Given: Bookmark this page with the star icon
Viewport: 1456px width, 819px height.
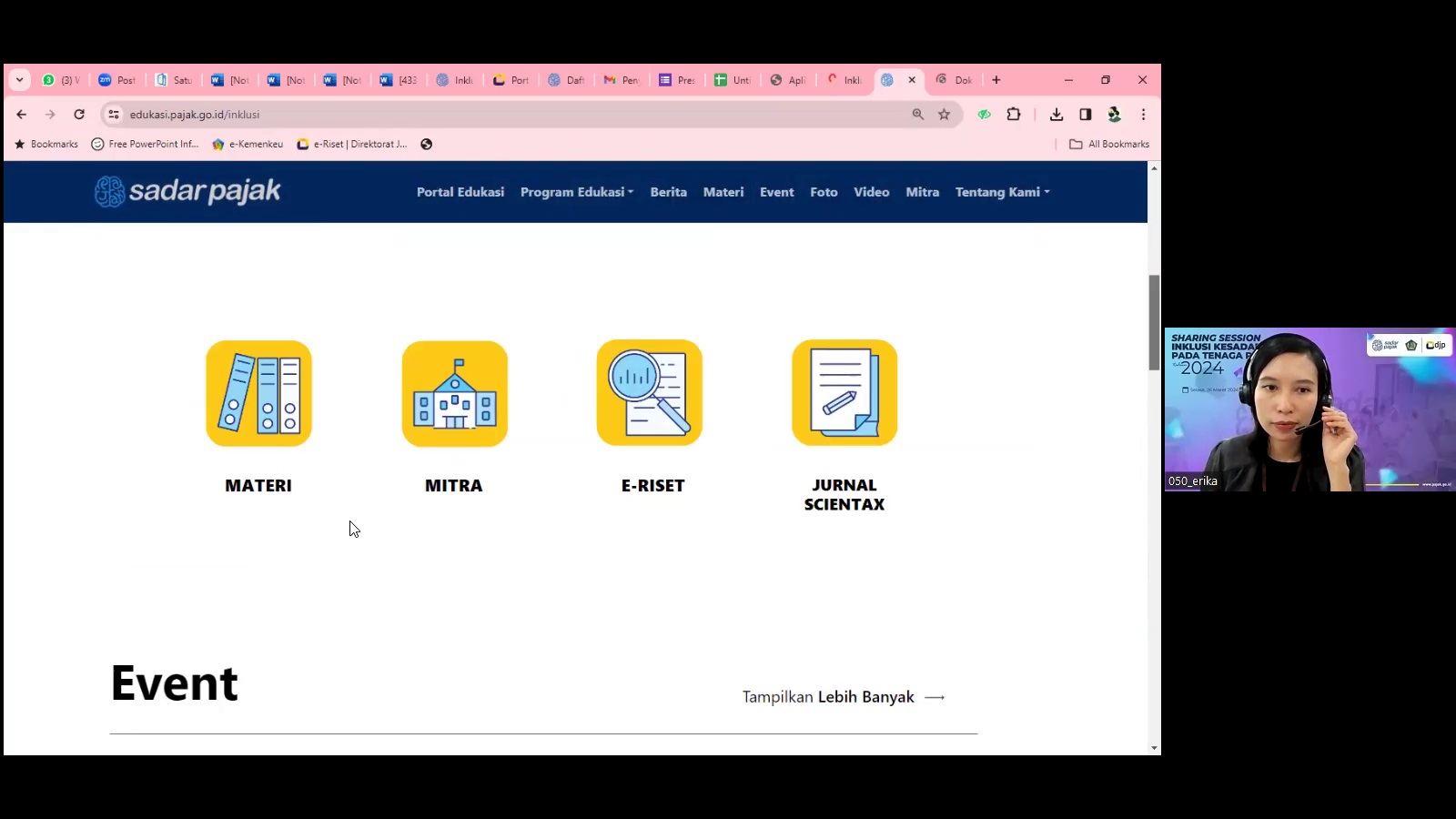Looking at the screenshot, I should click(944, 115).
